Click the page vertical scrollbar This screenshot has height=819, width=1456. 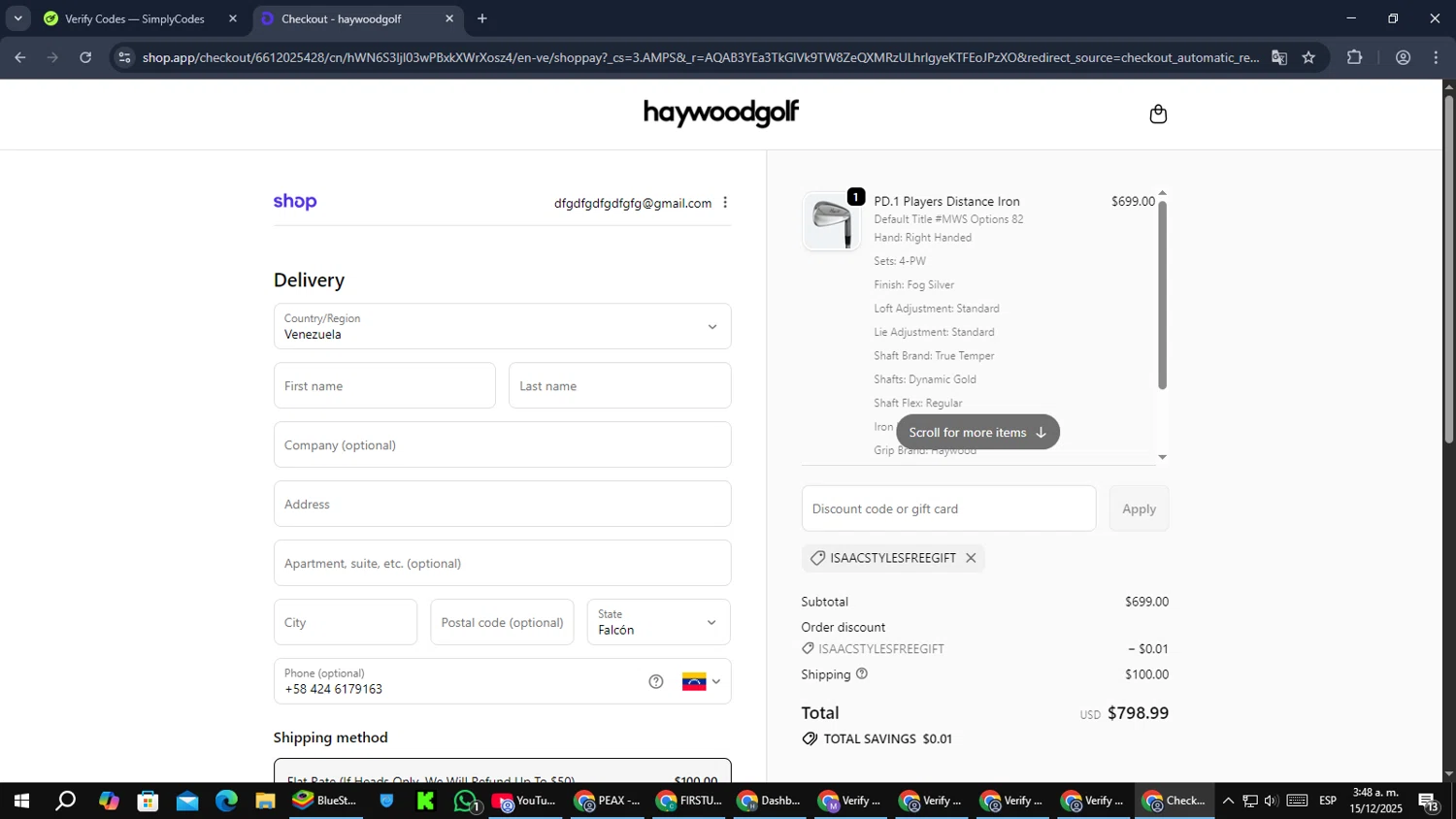(x=1448, y=269)
